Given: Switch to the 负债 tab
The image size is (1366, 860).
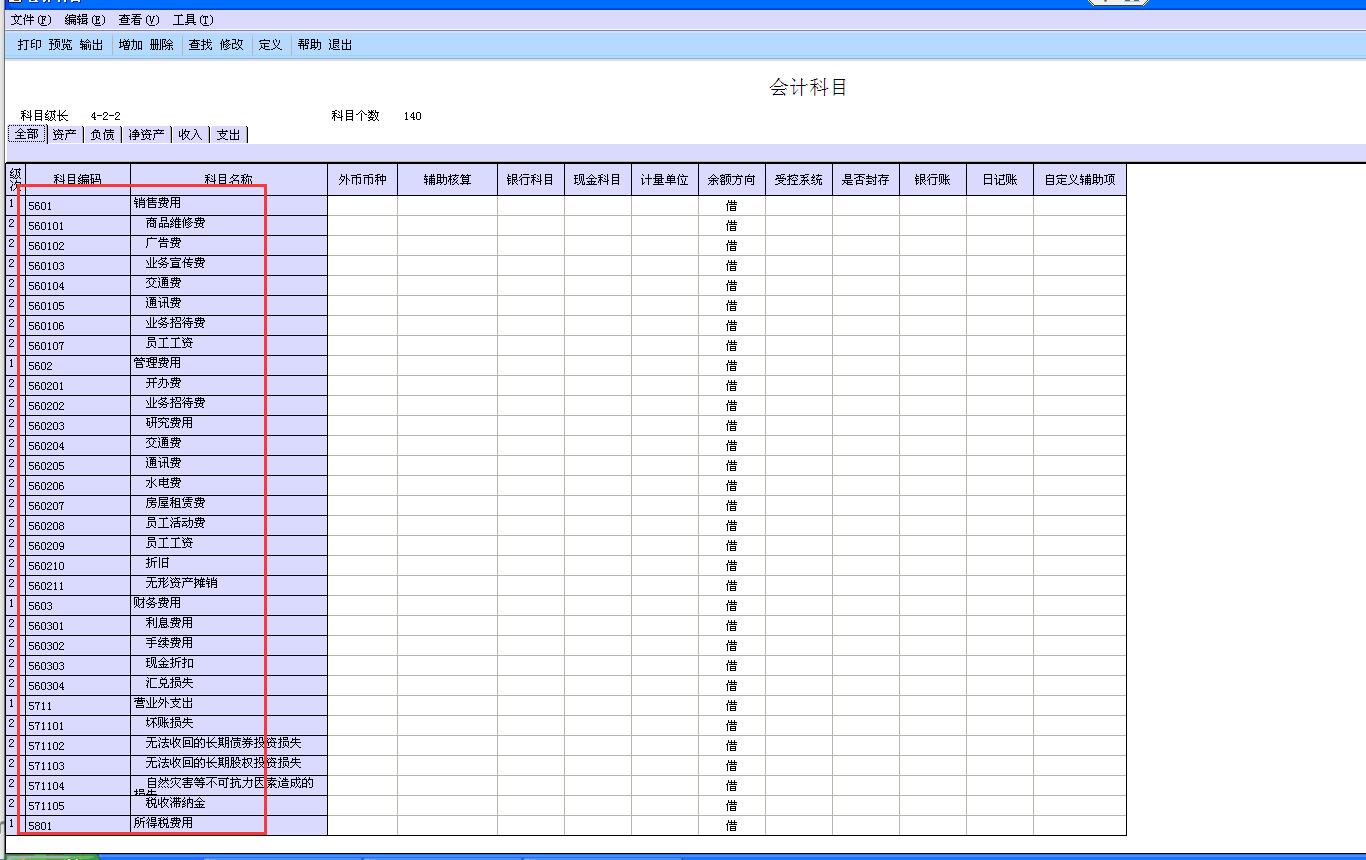Looking at the screenshot, I should 102,134.
